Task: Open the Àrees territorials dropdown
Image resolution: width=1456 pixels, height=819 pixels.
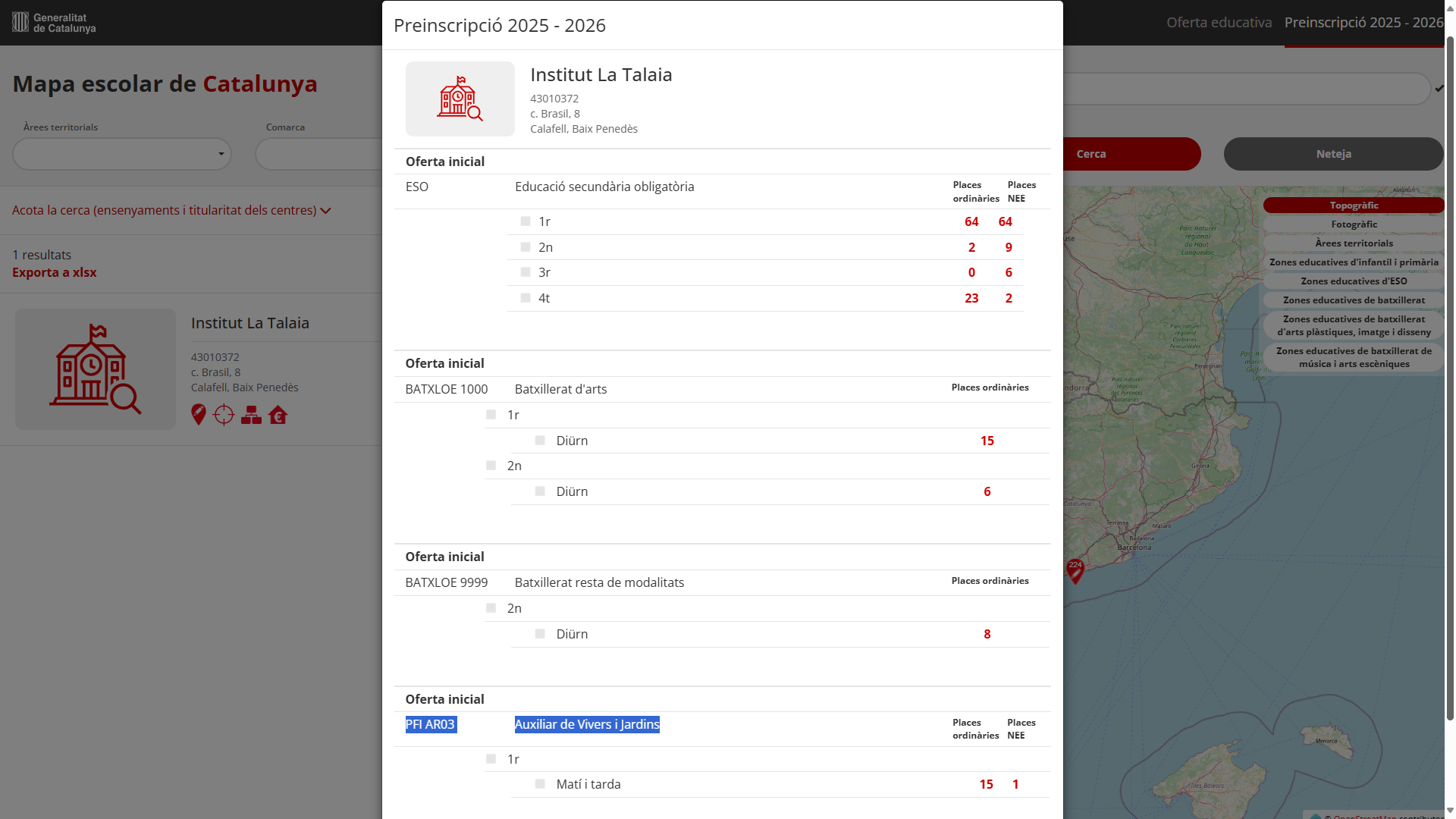Action: [122, 154]
